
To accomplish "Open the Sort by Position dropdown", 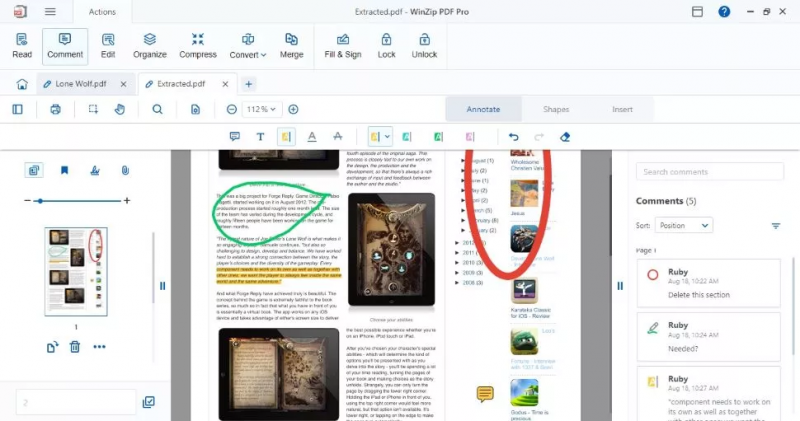I will pyautogui.click(x=683, y=226).
